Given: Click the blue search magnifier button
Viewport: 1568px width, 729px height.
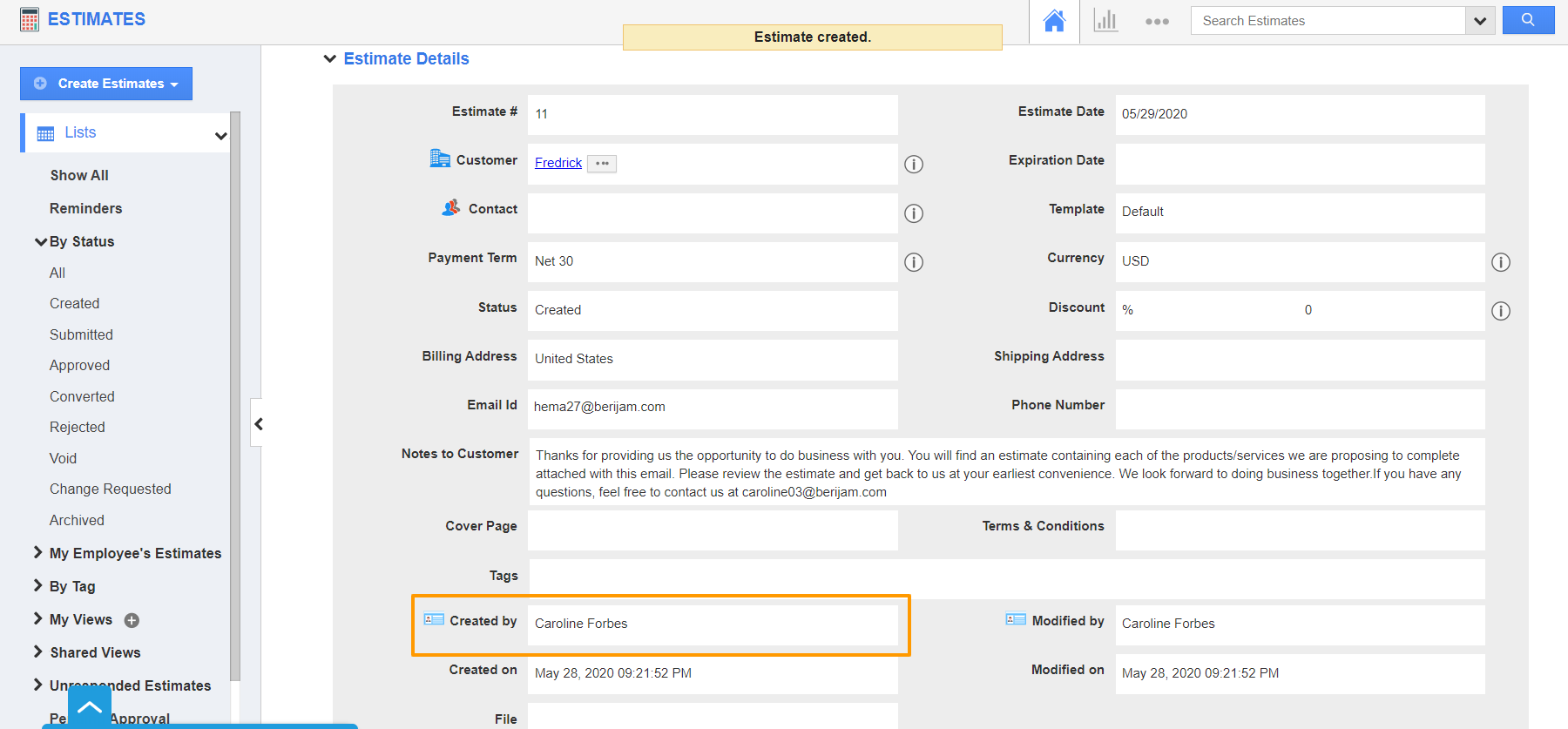Looking at the screenshot, I should 1528,20.
